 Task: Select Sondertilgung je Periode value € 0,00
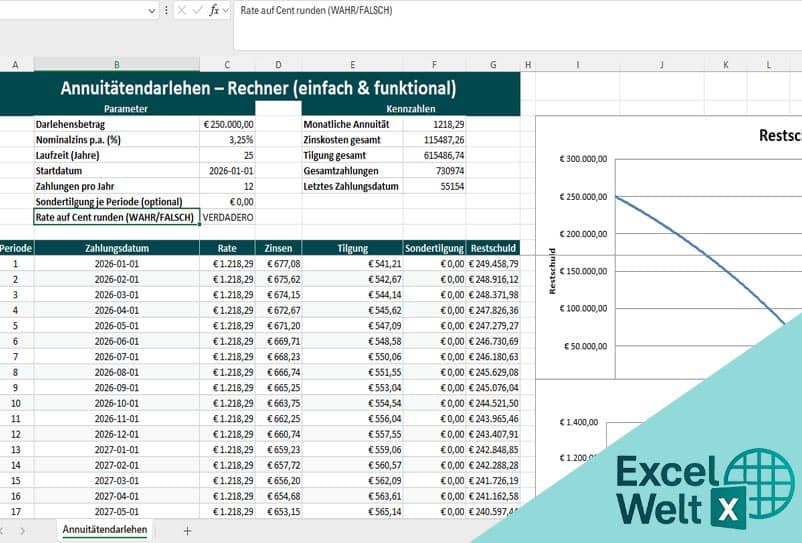click(x=227, y=201)
